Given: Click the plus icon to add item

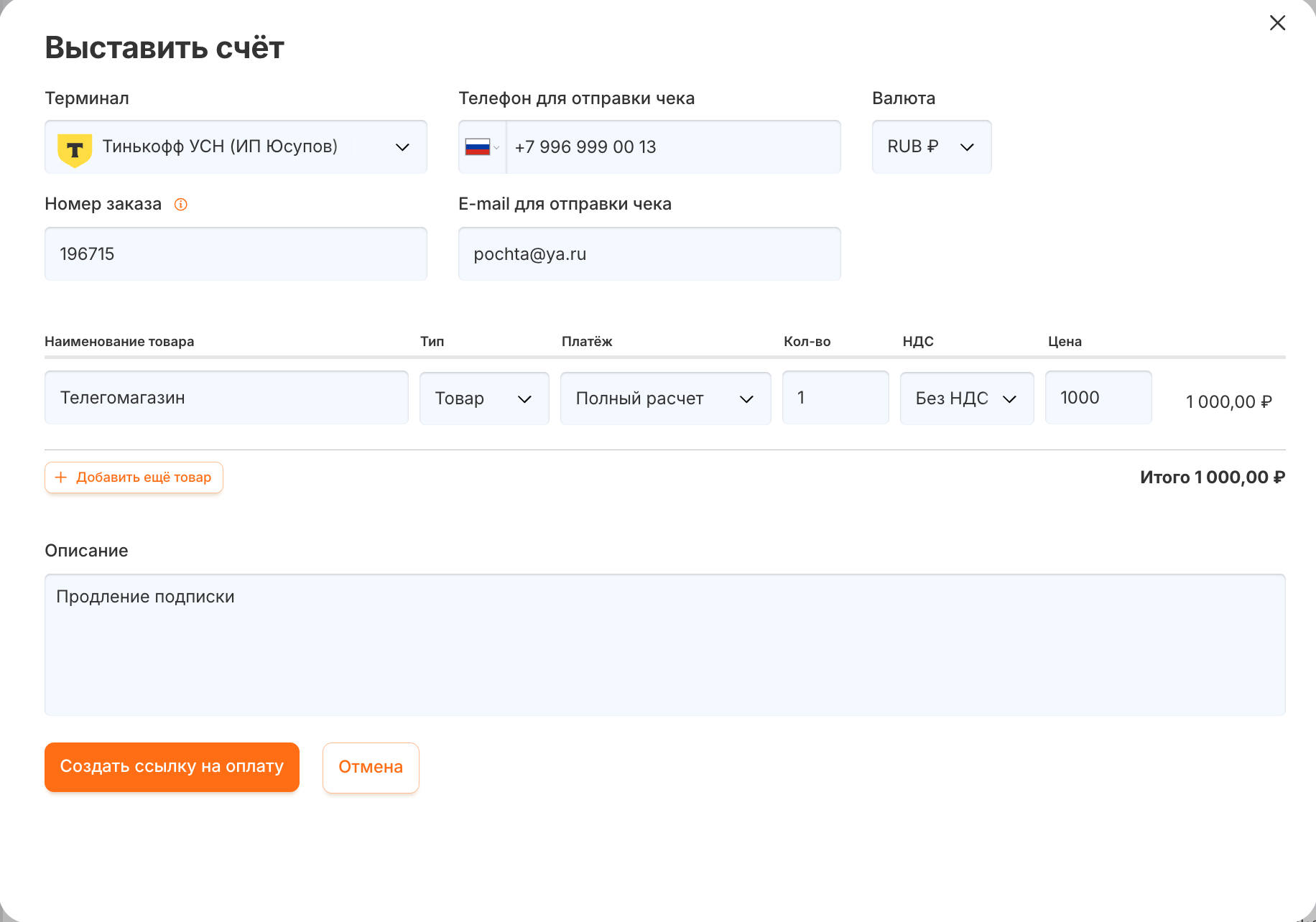Looking at the screenshot, I should 61,478.
